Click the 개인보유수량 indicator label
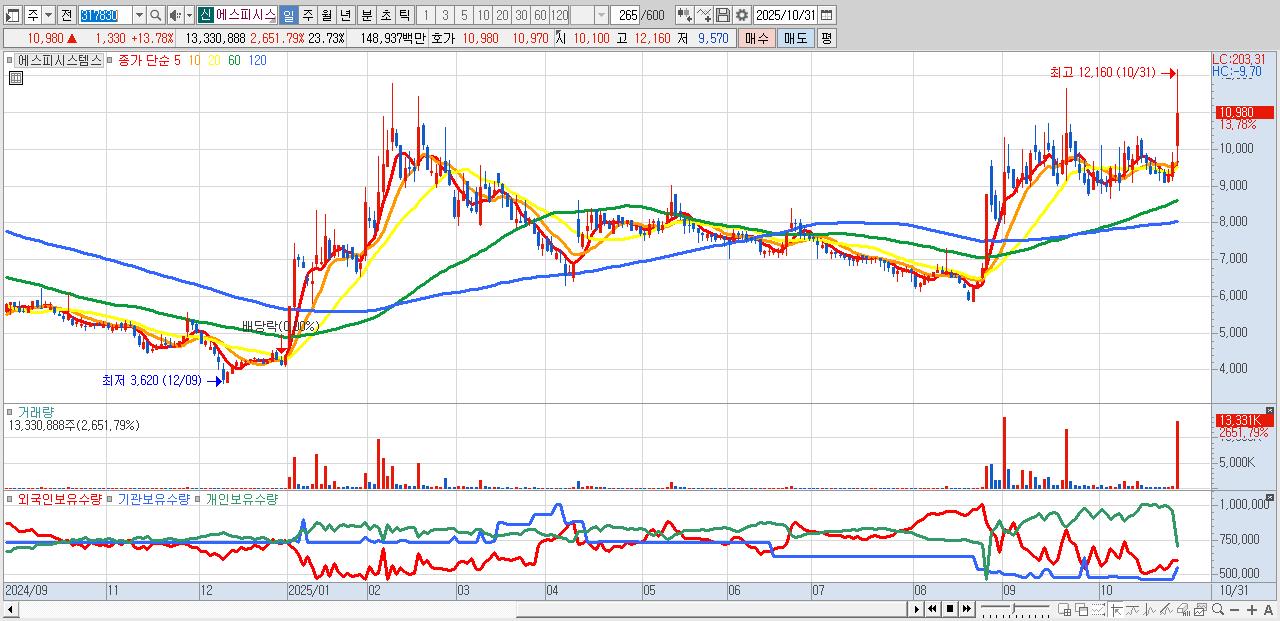The image size is (1280, 621). tap(241, 498)
